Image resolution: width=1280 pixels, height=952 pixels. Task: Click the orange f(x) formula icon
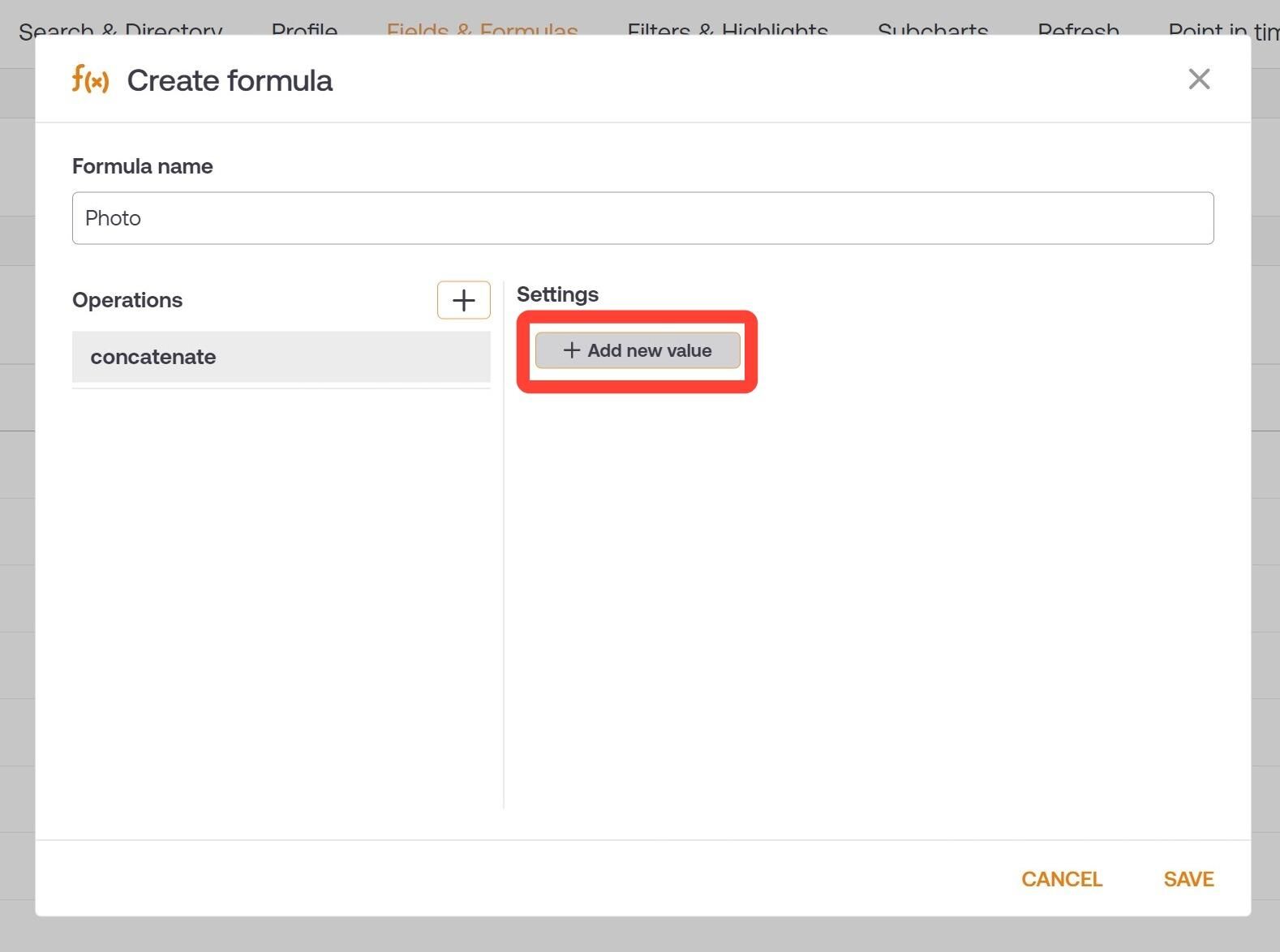click(90, 79)
